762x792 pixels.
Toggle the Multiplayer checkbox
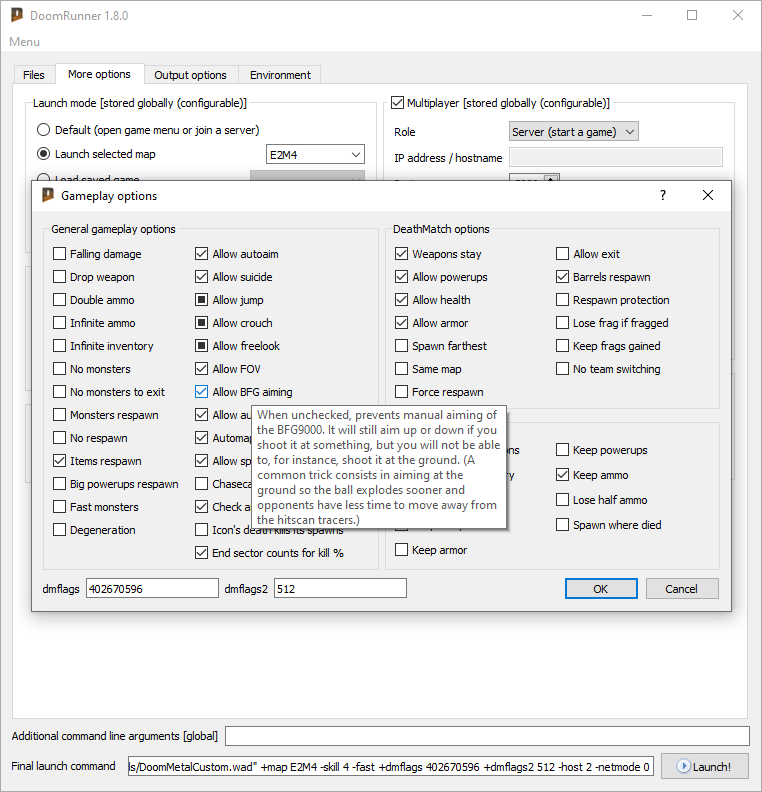[x=398, y=103]
